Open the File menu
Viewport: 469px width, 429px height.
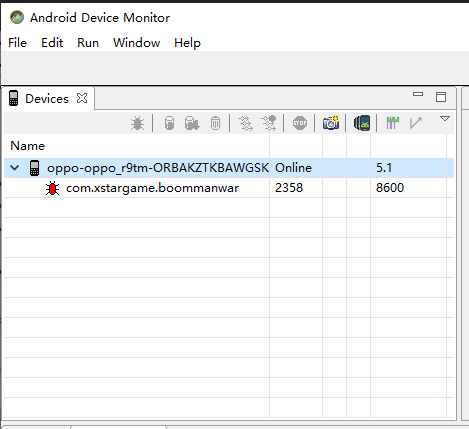coord(17,43)
